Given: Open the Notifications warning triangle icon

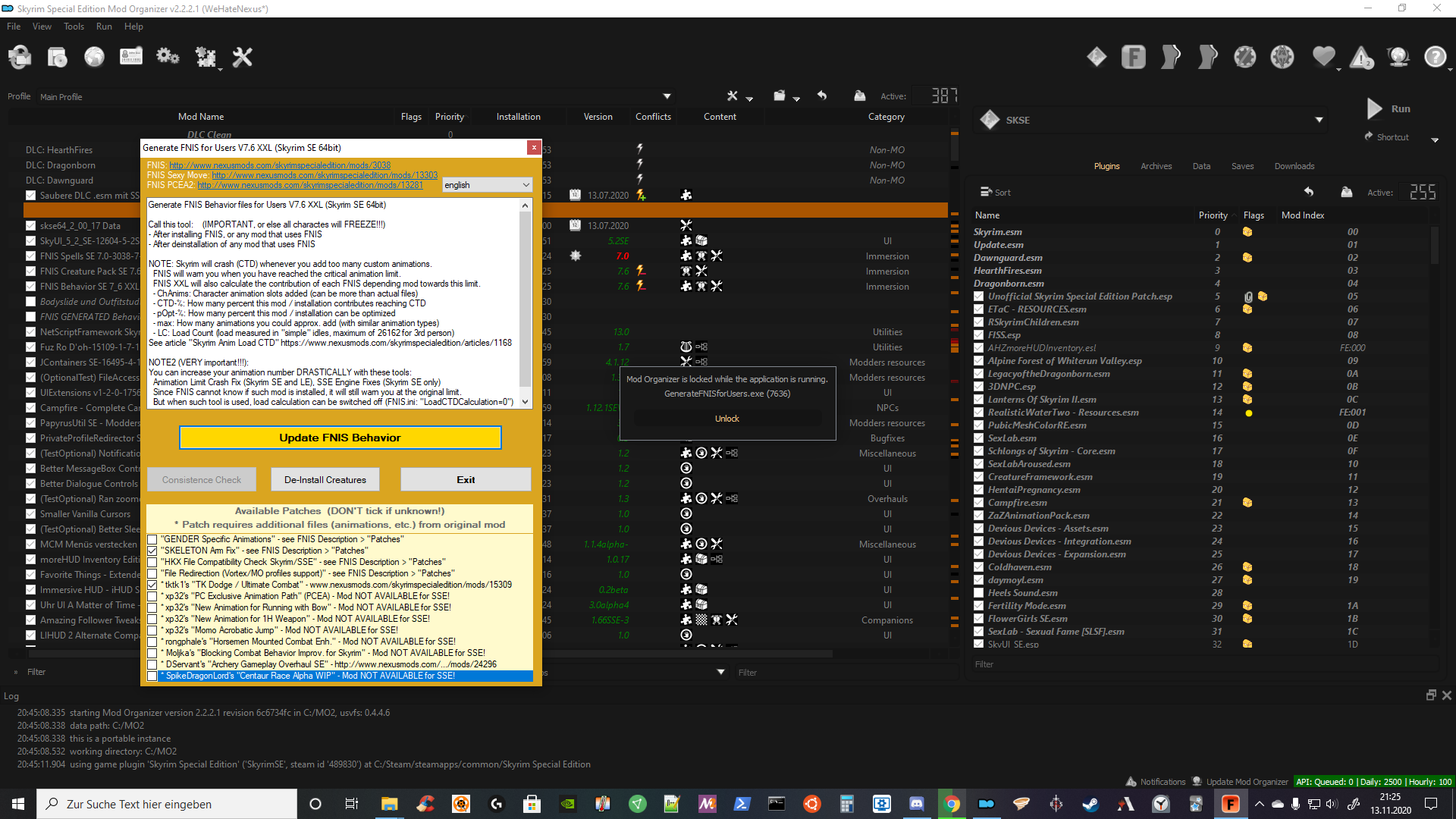Looking at the screenshot, I should click(x=1361, y=57).
